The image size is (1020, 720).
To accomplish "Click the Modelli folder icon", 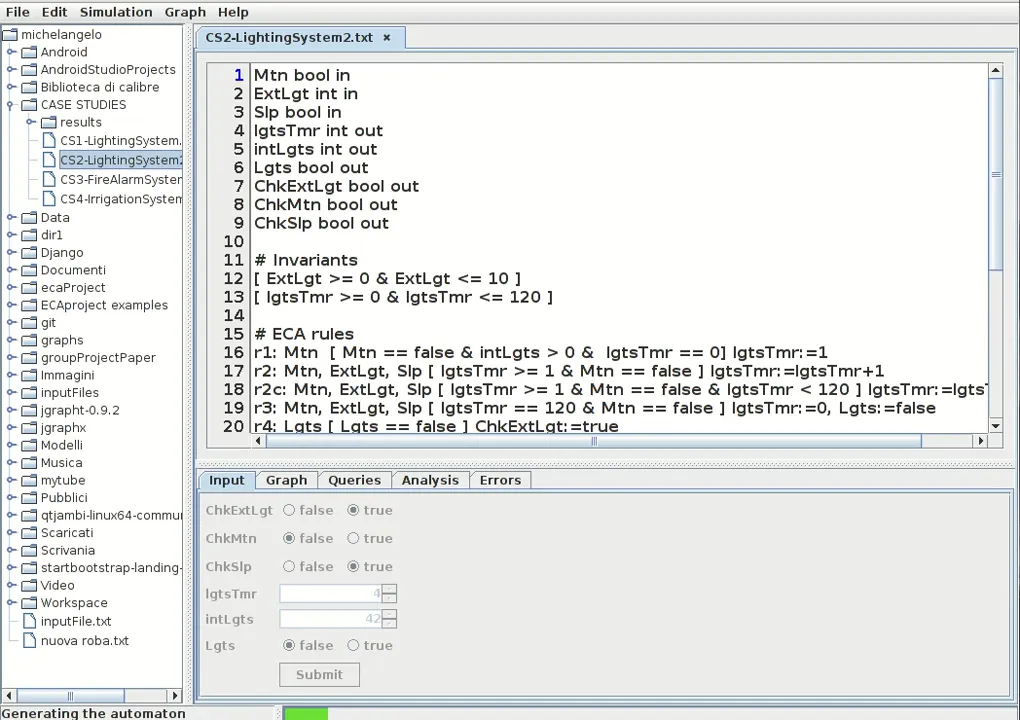I will (x=29, y=446).
